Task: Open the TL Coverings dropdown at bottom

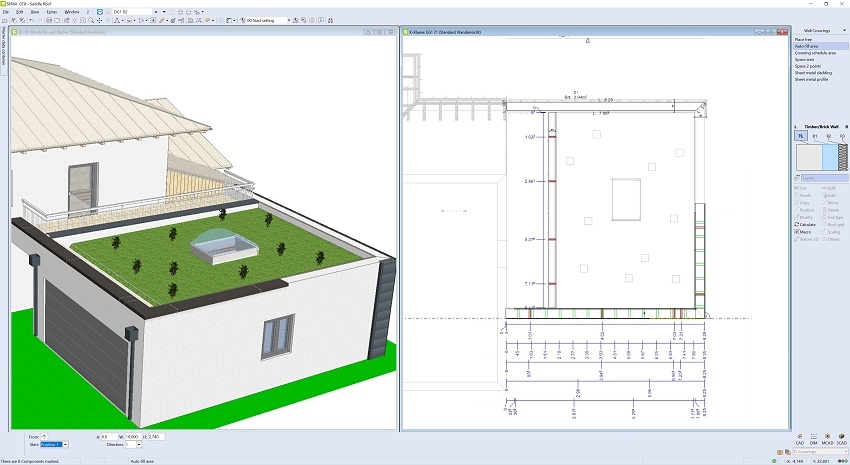Action: click(820, 451)
